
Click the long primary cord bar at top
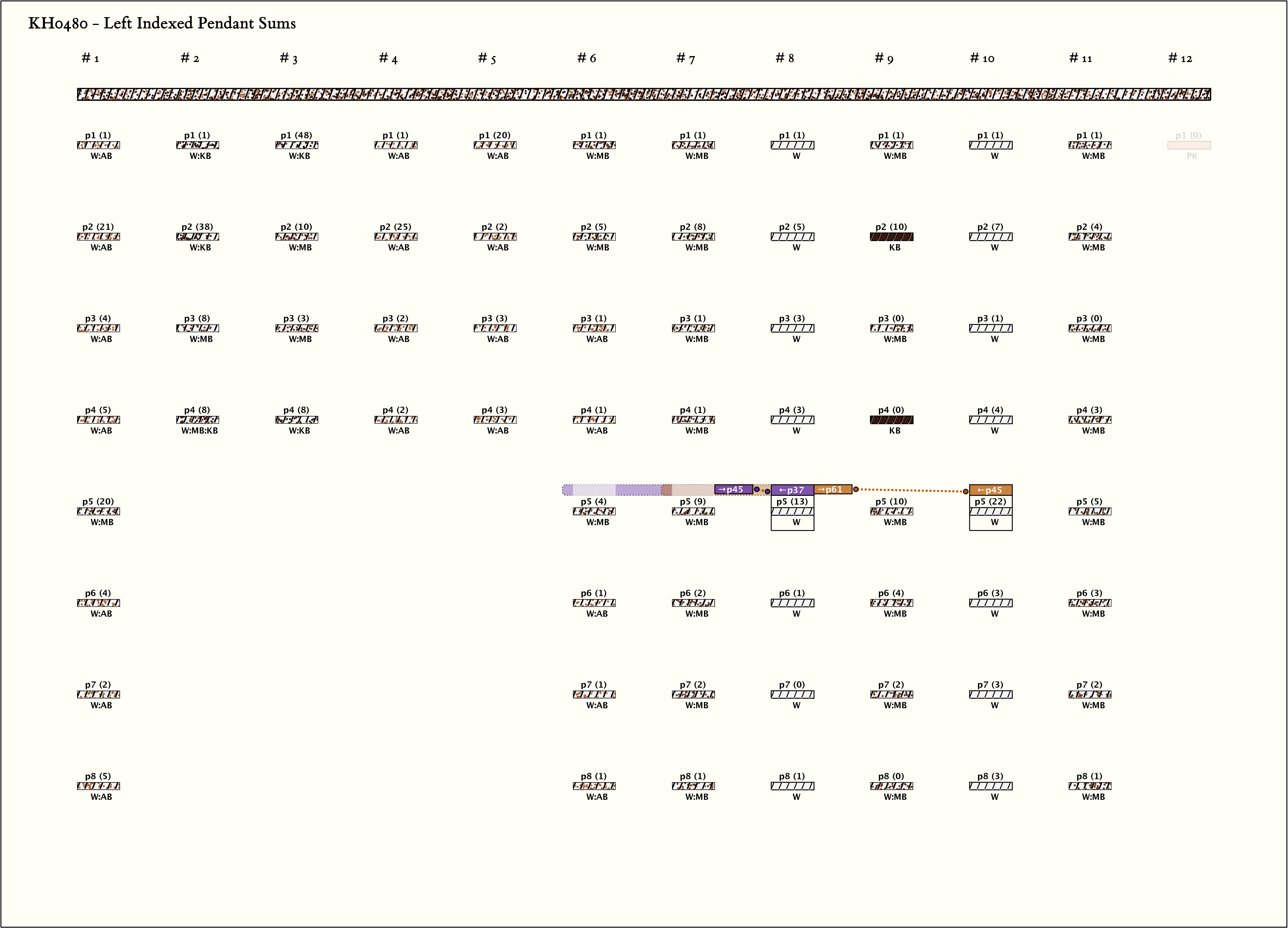[x=643, y=94]
